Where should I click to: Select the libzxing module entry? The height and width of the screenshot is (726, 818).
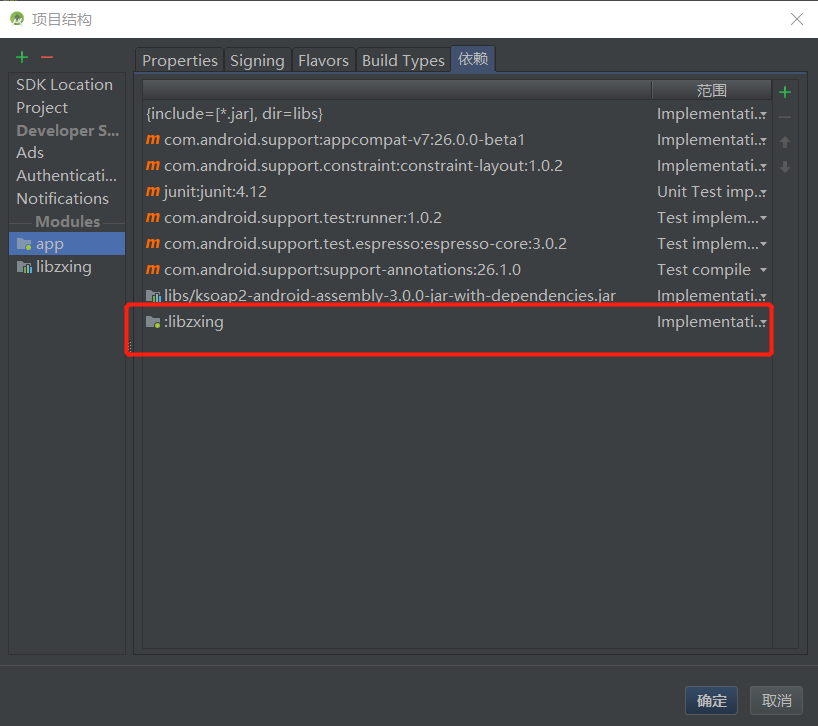click(67, 267)
